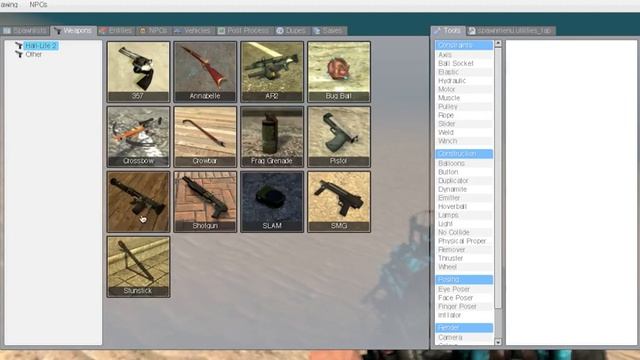Click the tool list scroll down arrow
640x360 pixels.
[498, 342]
